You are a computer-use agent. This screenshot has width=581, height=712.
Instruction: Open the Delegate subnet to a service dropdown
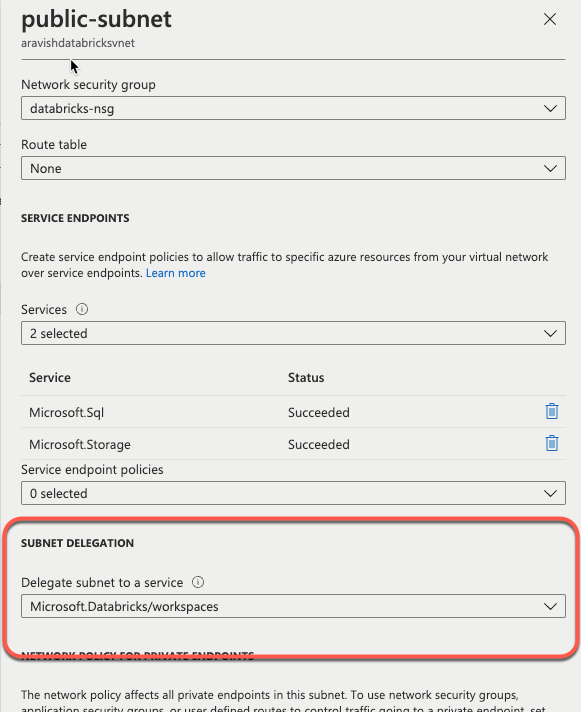point(293,606)
